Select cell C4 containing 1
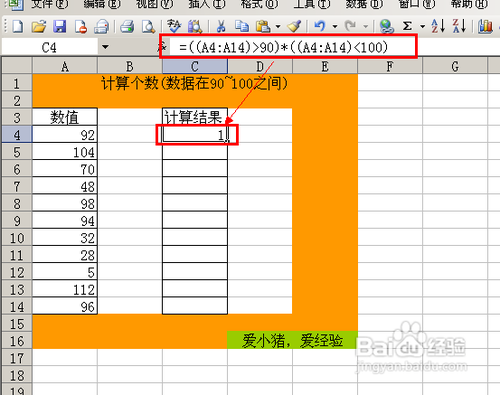 tap(195, 134)
